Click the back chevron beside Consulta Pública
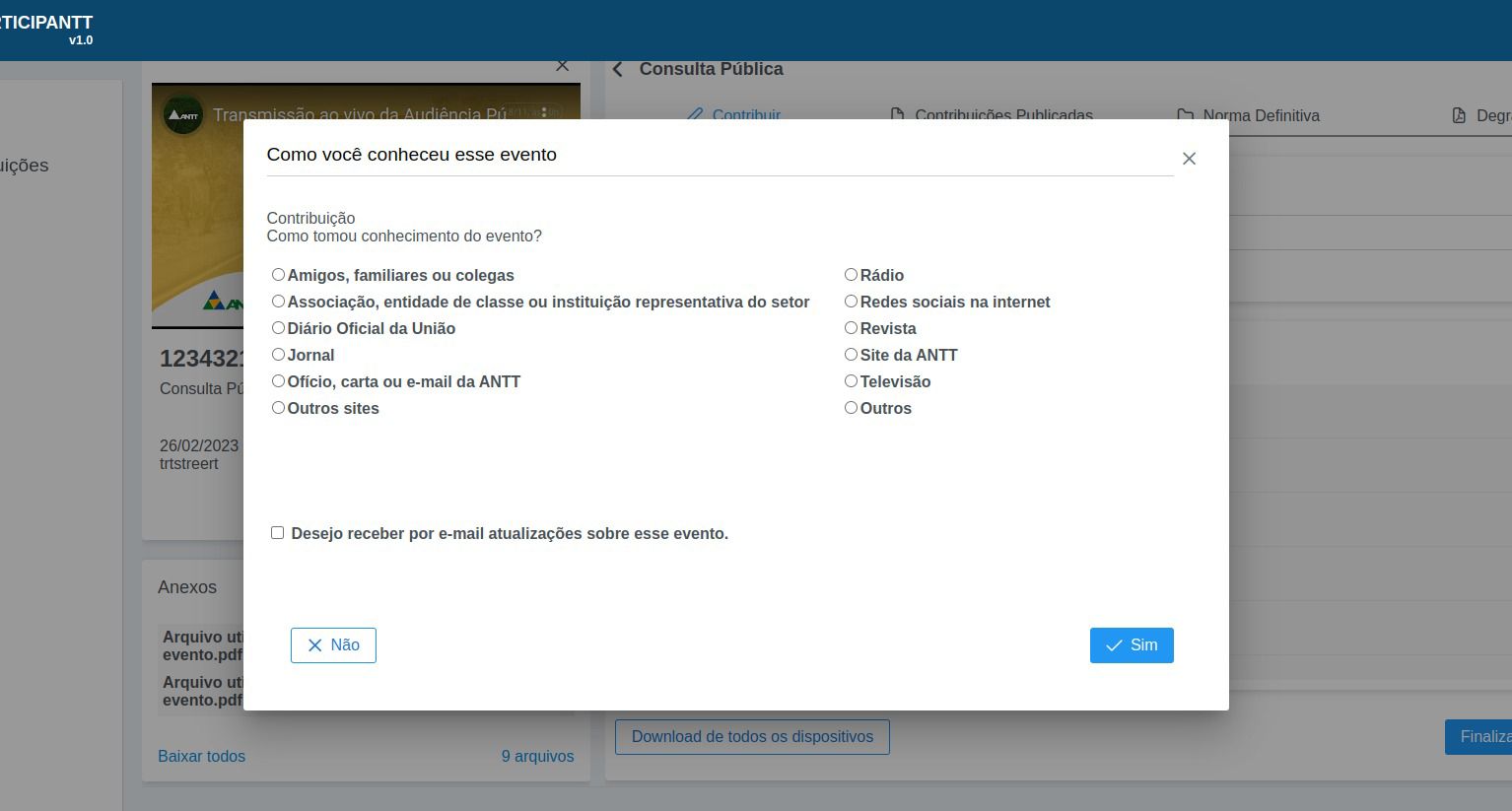Viewport: 1512px width, 811px height. 618,69
